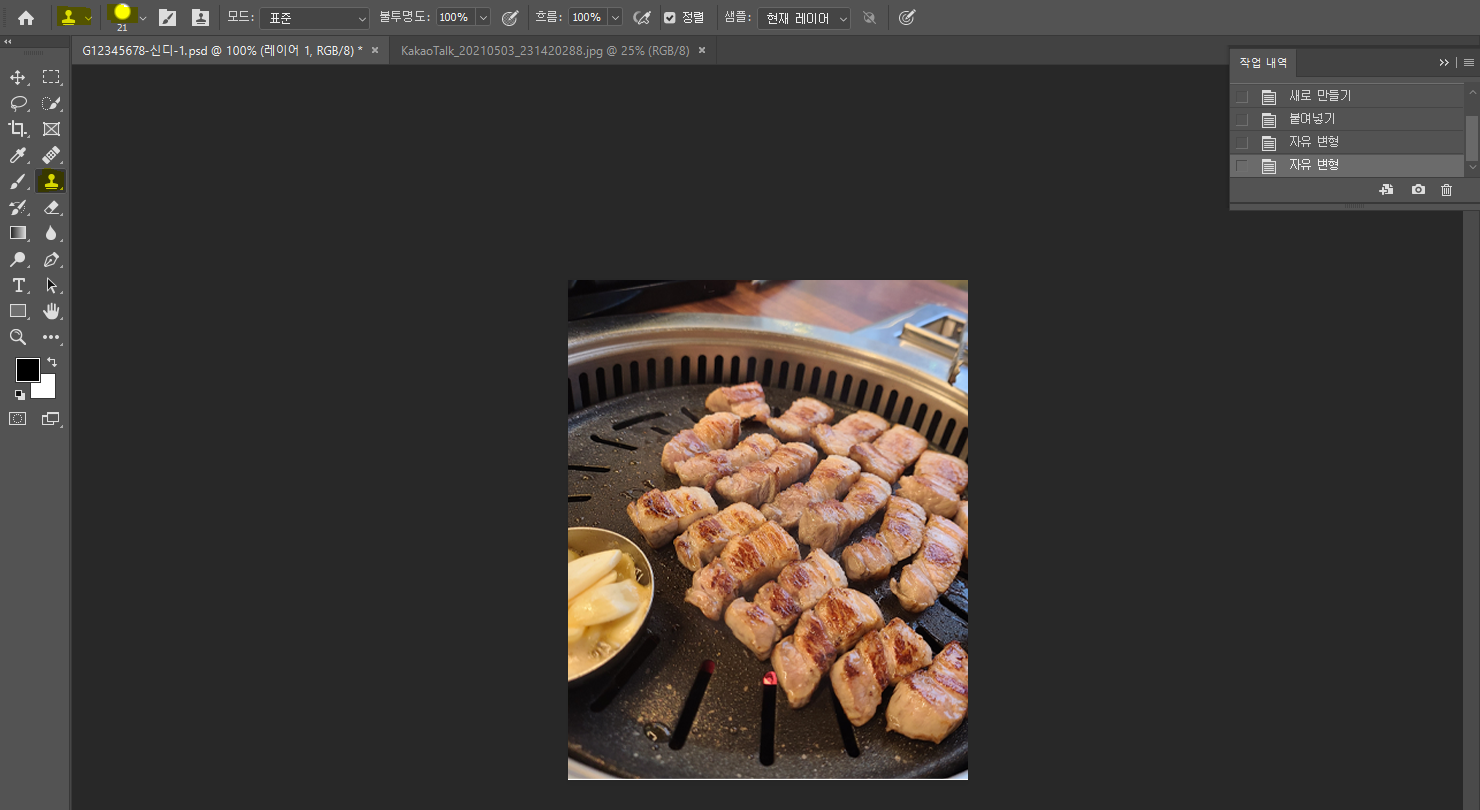Select the Gradient tool
This screenshot has height=810, width=1480.
(18, 233)
